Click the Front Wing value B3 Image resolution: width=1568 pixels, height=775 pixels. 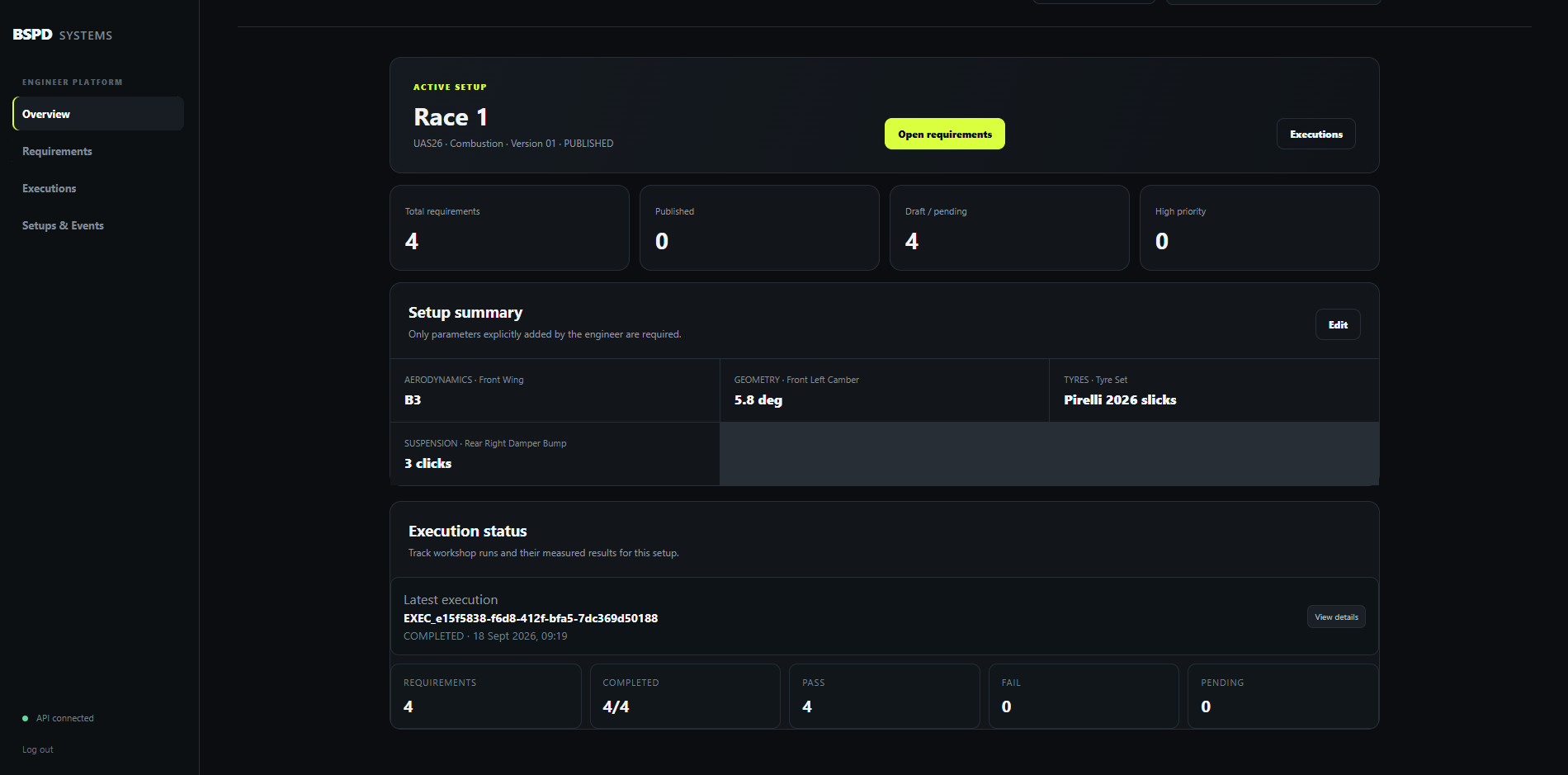pos(413,399)
